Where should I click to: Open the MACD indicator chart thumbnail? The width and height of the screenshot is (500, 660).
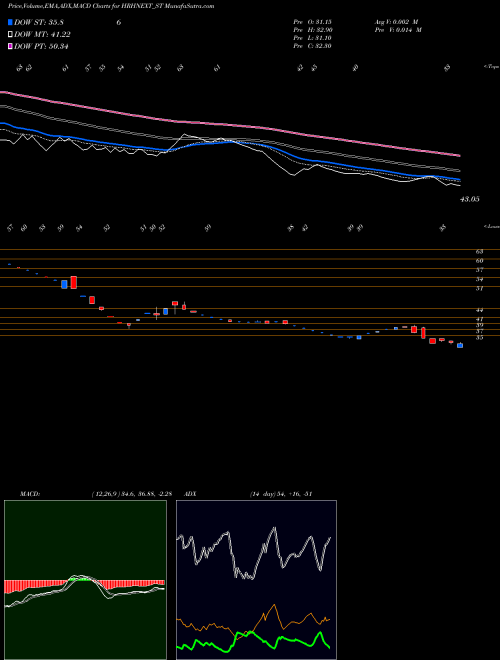click(85, 580)
